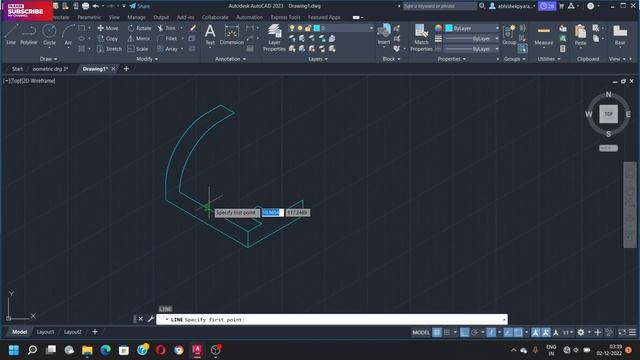Click the Array tool
This screenshot has height=360, width=640.
[x=168, y=49]
